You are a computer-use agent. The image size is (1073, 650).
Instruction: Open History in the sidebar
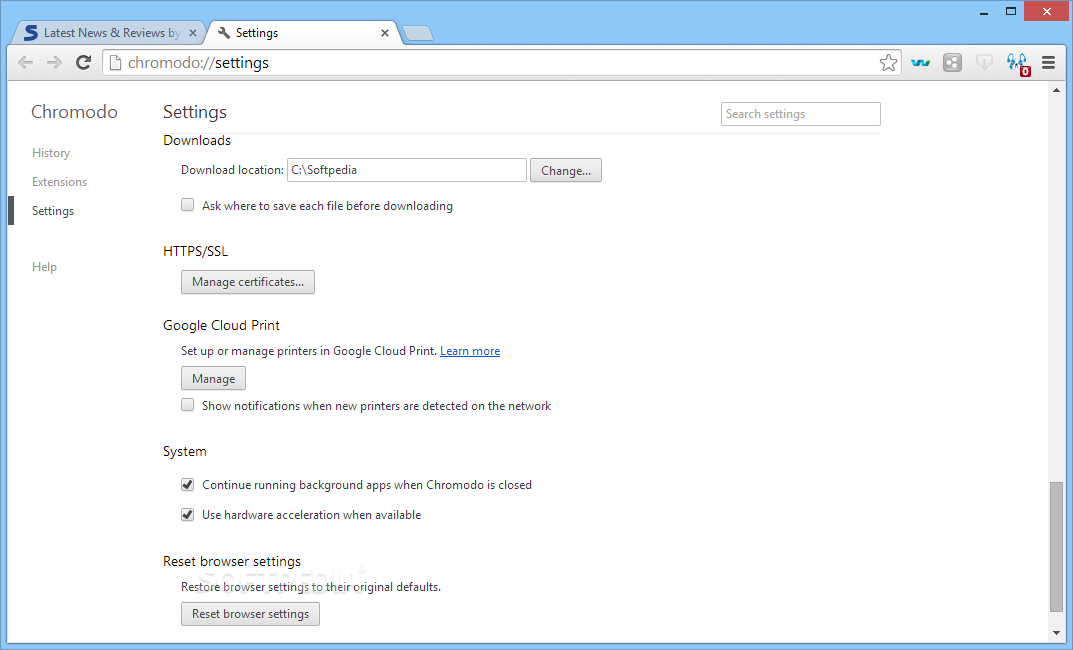[51, 153]
